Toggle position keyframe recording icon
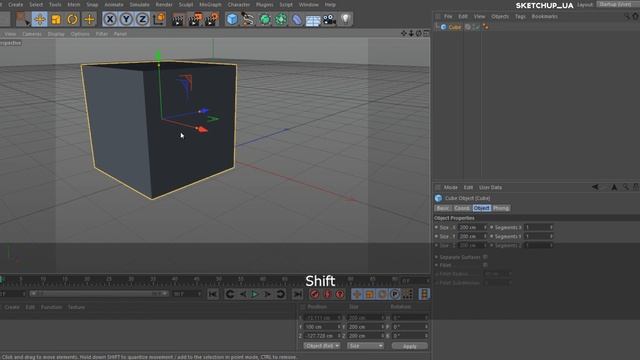The image size is (640, 360). [357, 294]
